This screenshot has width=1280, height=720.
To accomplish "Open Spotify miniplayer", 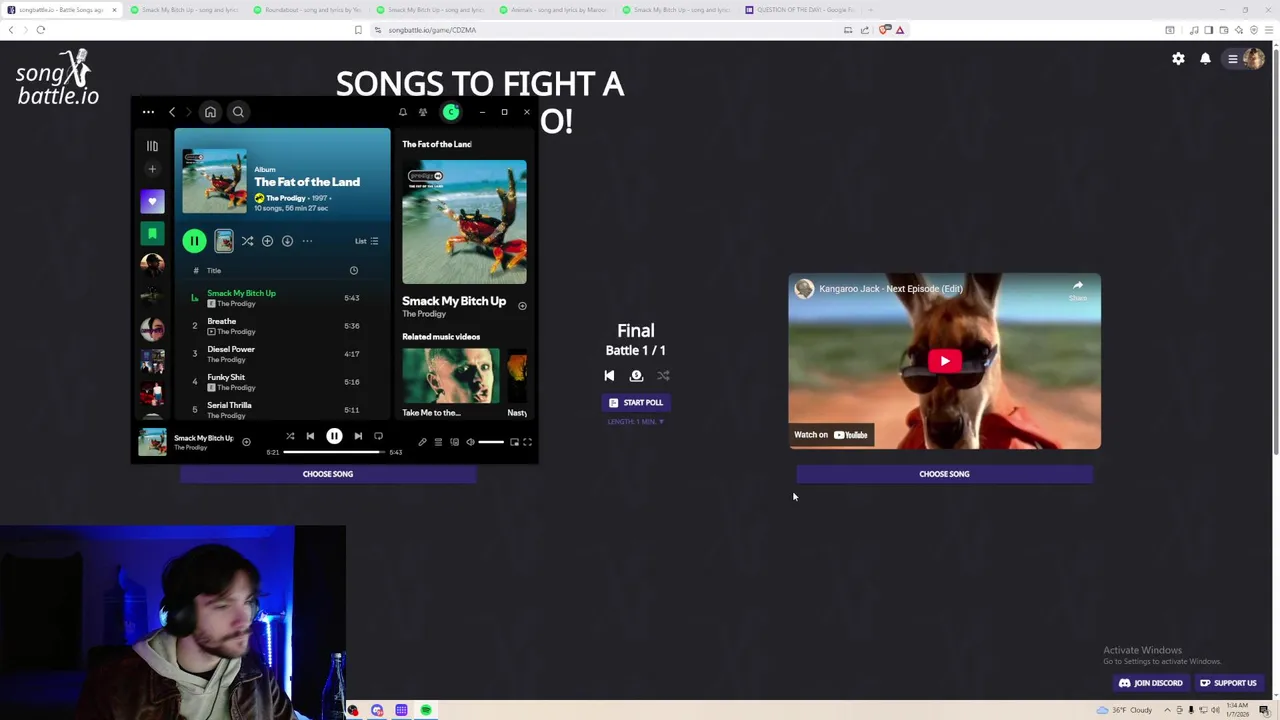I will (515, 442).
